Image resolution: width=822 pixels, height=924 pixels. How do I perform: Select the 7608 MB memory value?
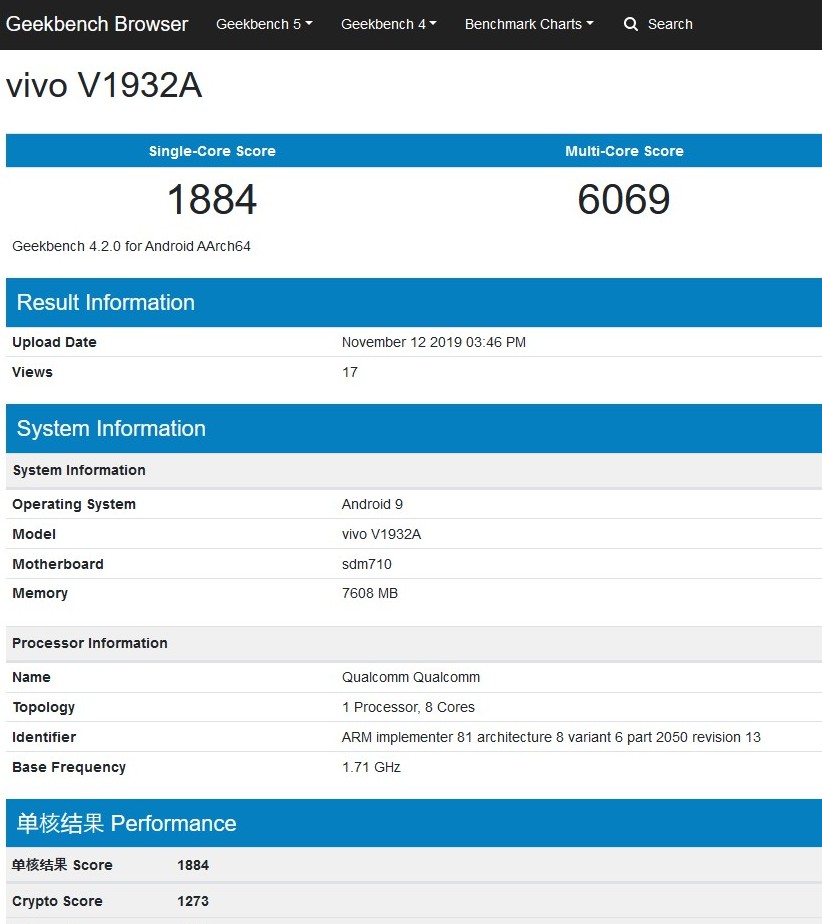[x=370, y=593]
